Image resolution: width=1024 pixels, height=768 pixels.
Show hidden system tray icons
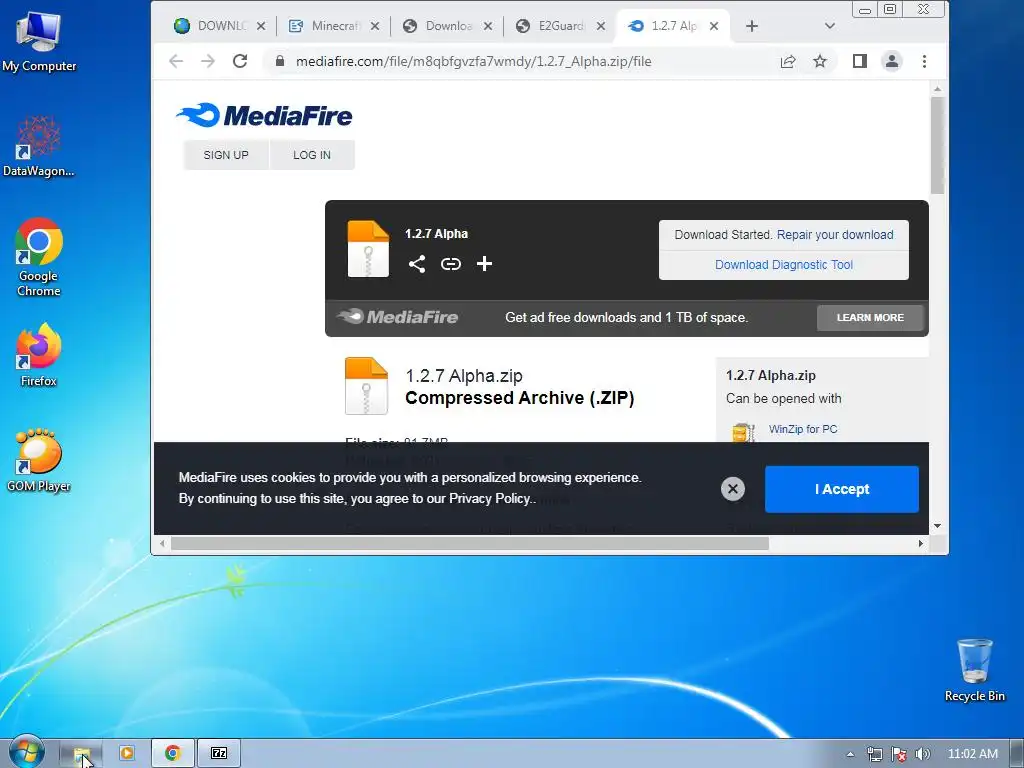click(850, 754)
